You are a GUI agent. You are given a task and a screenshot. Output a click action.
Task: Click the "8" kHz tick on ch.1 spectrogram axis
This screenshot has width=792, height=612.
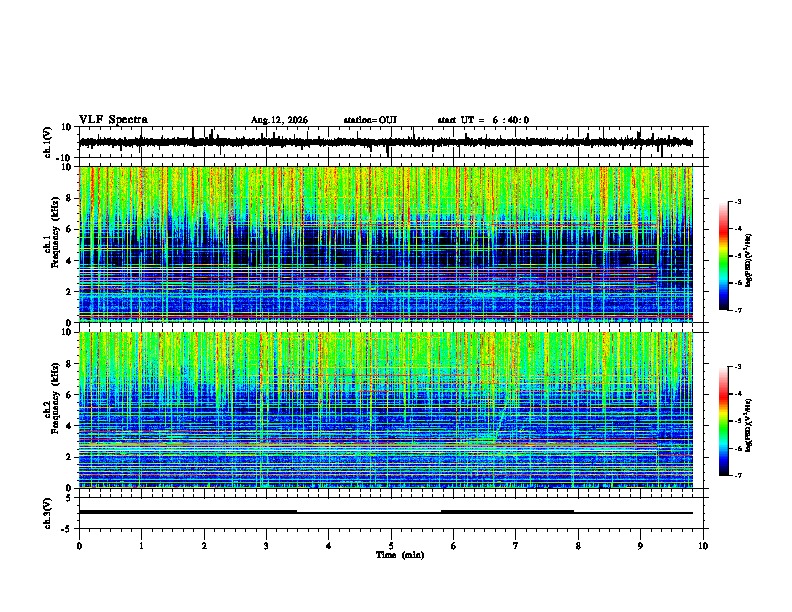coord(70,199)
